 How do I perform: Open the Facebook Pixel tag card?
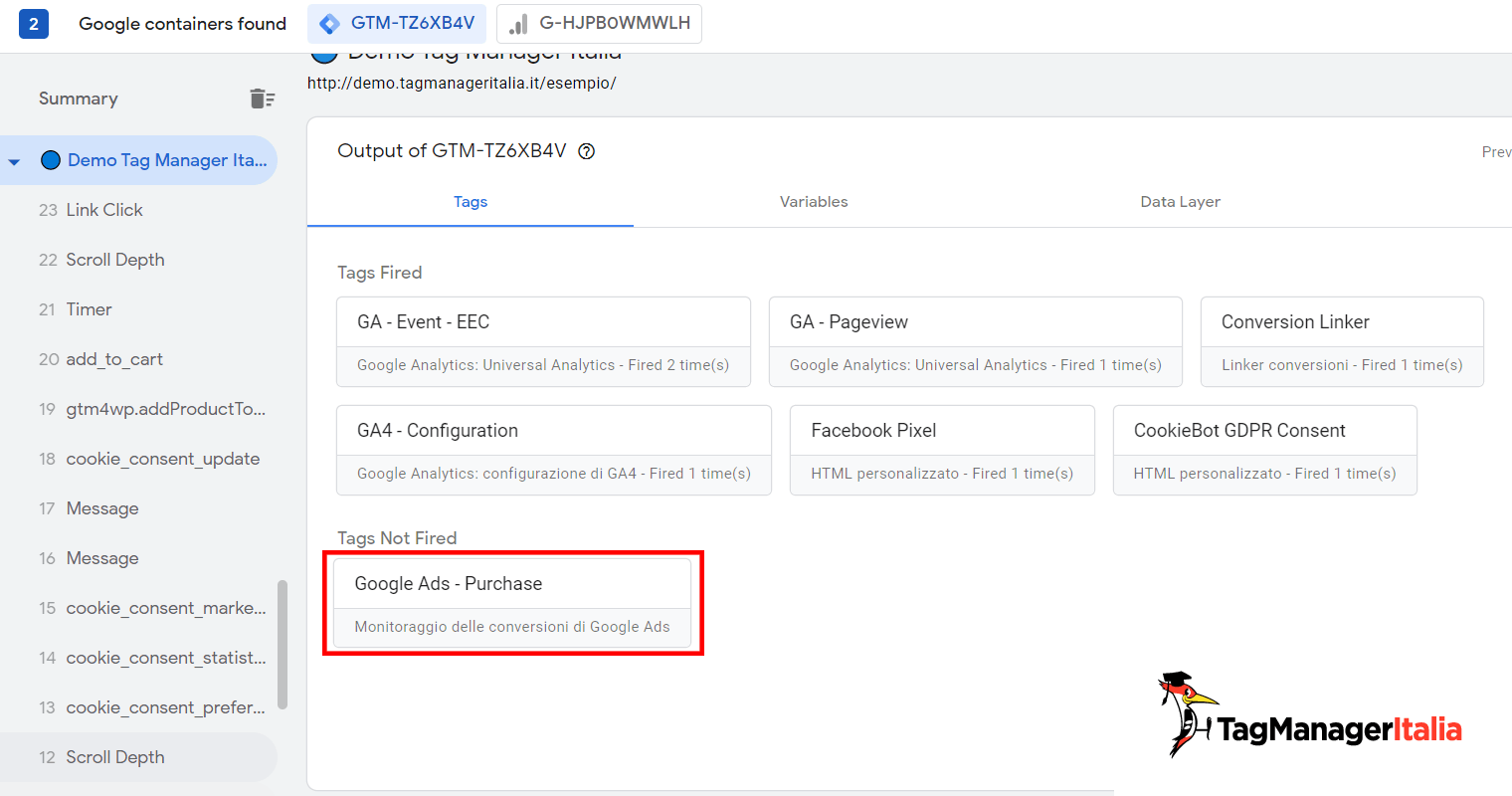point(942,450)
